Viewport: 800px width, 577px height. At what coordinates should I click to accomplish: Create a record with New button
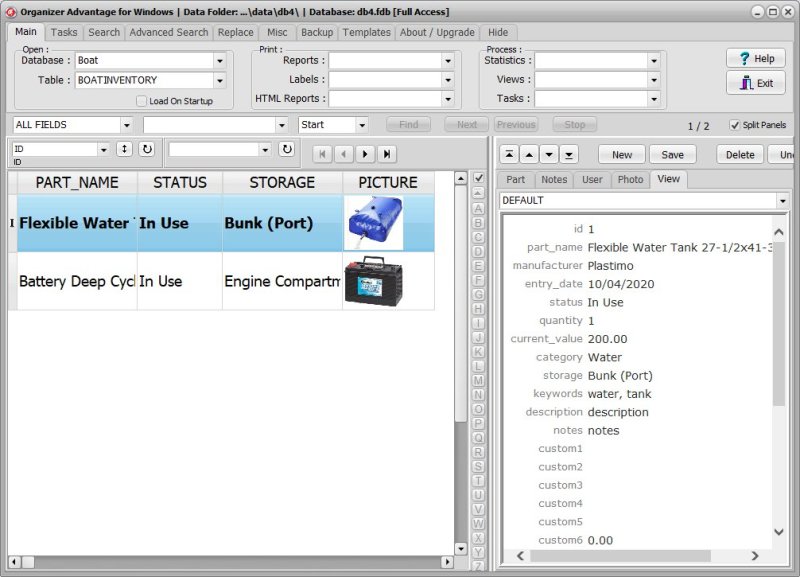click(x=622, y=155)
